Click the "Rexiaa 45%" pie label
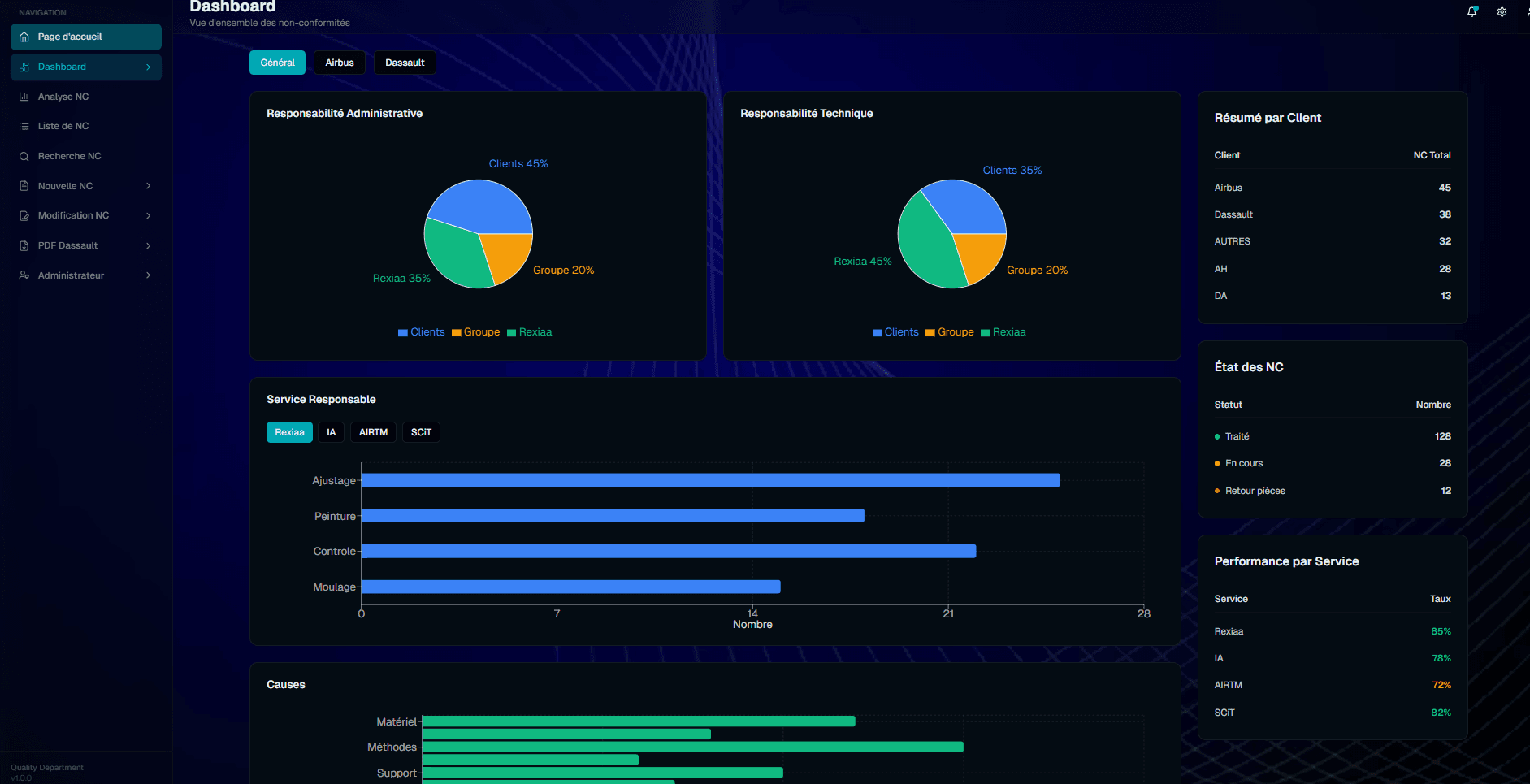The image size is (1530, 784). pyautogui.click(x=863, y=262)
